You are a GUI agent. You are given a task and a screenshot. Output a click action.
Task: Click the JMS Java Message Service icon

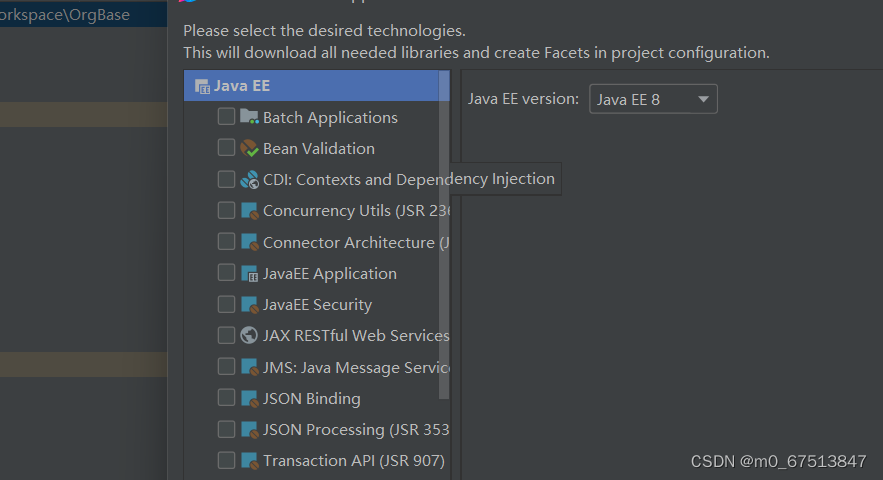249,367
